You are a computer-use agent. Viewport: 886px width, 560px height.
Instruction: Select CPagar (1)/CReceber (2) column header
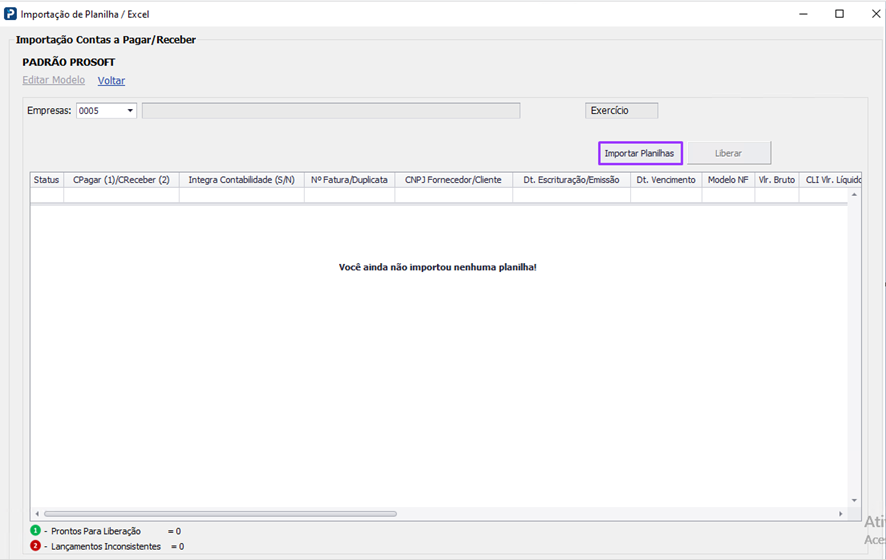121,180
